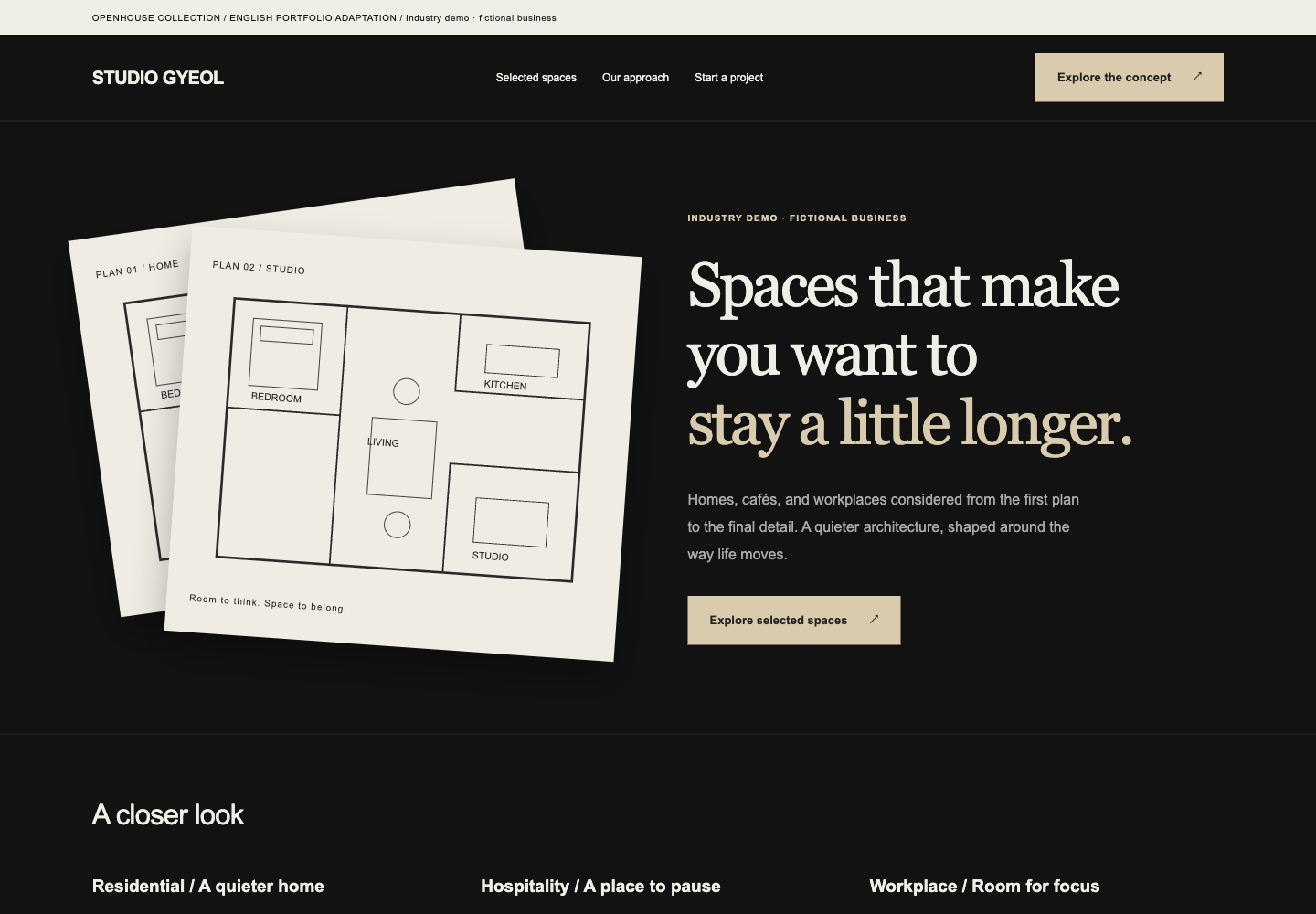Click the 'Room to think. Space to belong.' caption
This screenshot has width=1316, height=914.
(x=268, y=603)
